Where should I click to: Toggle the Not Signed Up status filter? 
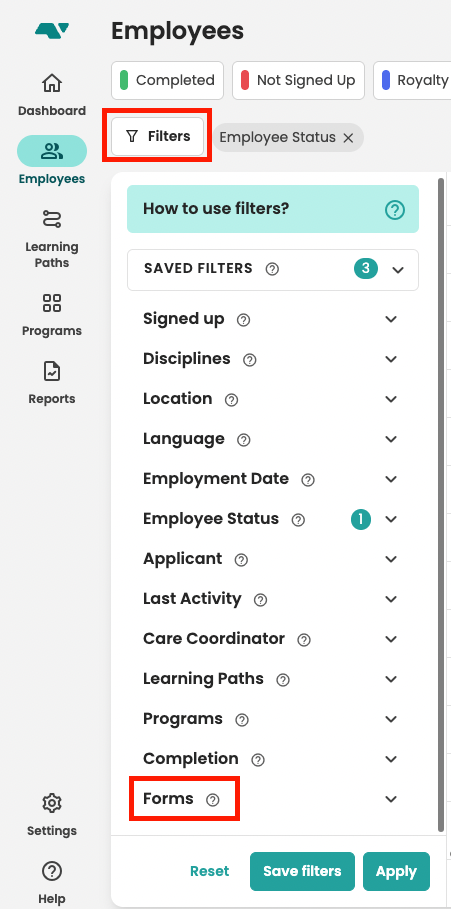coord(299,81)
